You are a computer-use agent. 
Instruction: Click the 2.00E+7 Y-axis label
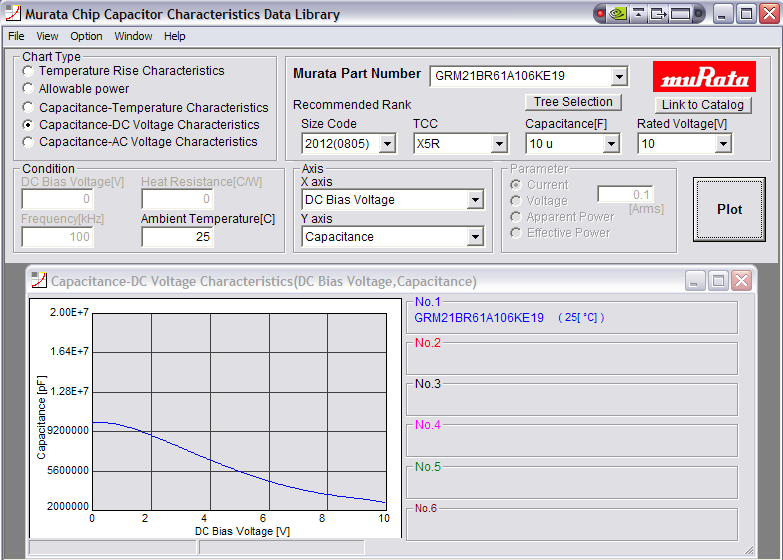point(69,312)
